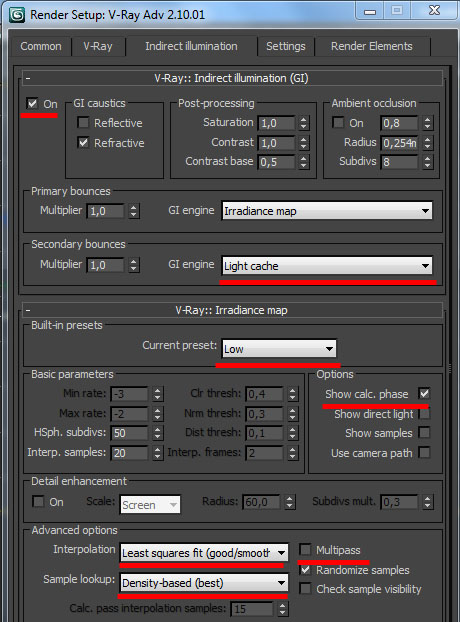
Task: Minimize the Render Setup window
Action: (370, 11)
